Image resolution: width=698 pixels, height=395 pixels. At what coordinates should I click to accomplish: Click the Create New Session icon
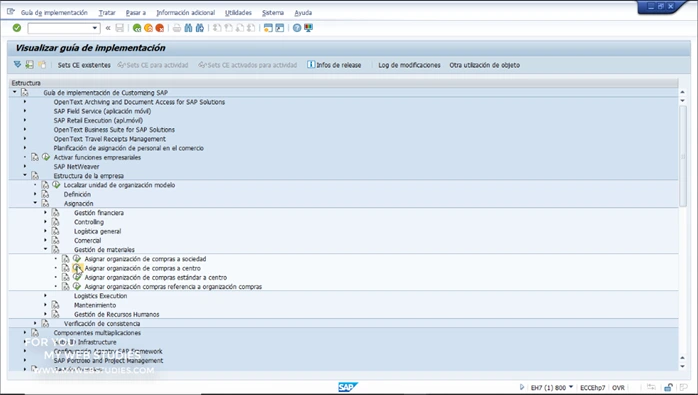pyautogui.click(x=268, y=28)
